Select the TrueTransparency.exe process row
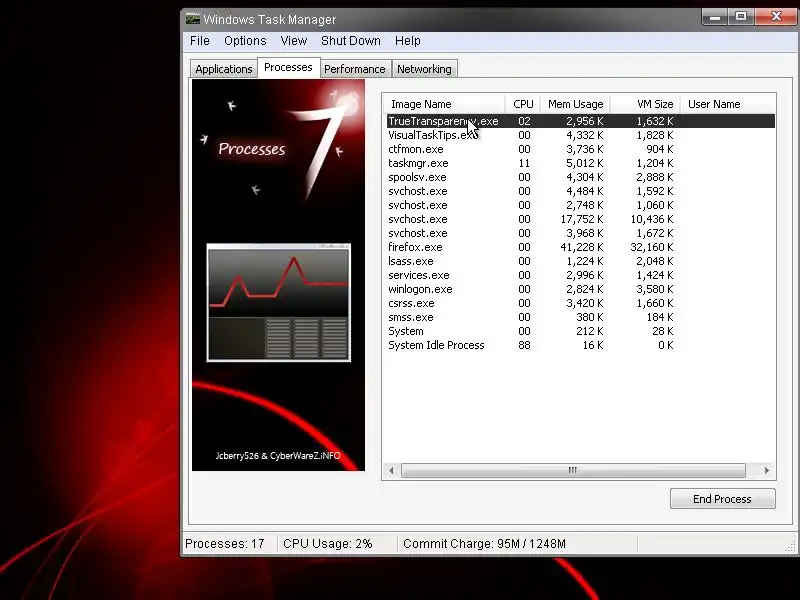Viewport: 800px width, 600px height. (581, 121)
